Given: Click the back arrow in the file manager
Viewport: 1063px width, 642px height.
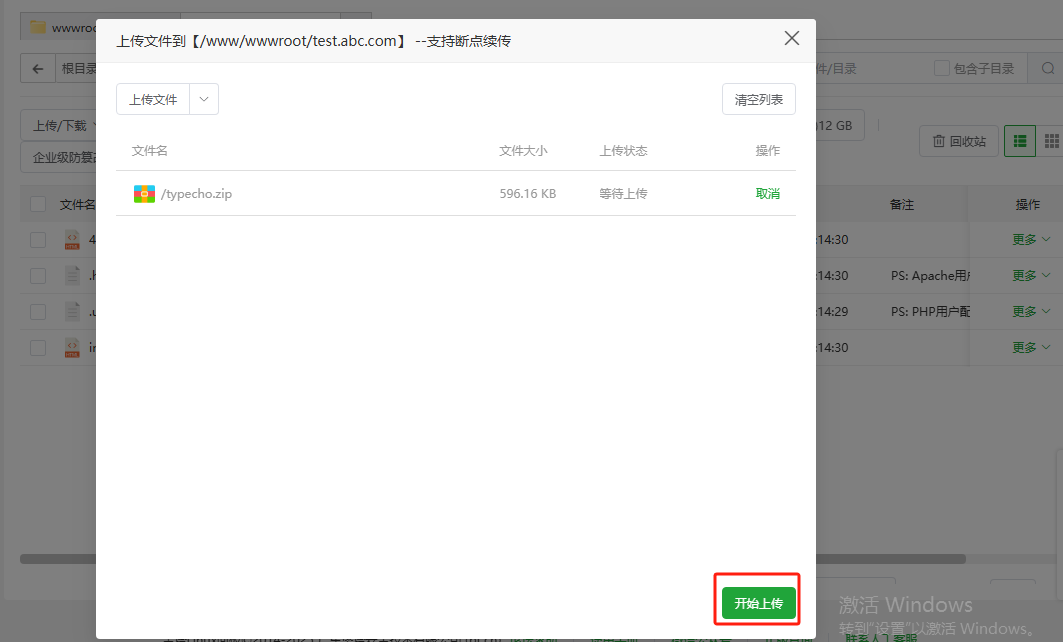Looking at the screenshot, I should pos(38,69).
